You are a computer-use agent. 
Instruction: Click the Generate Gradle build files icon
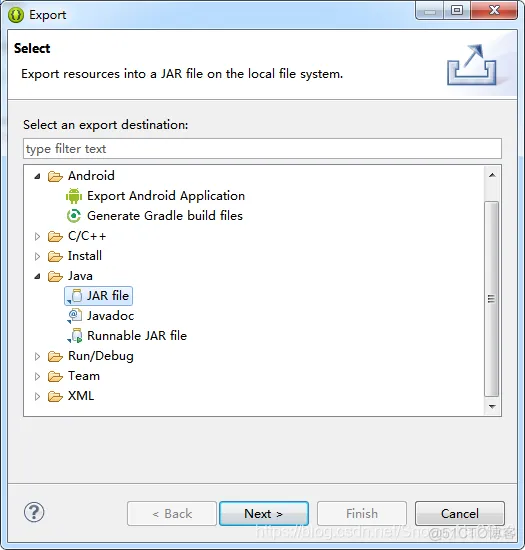[74, 216]
